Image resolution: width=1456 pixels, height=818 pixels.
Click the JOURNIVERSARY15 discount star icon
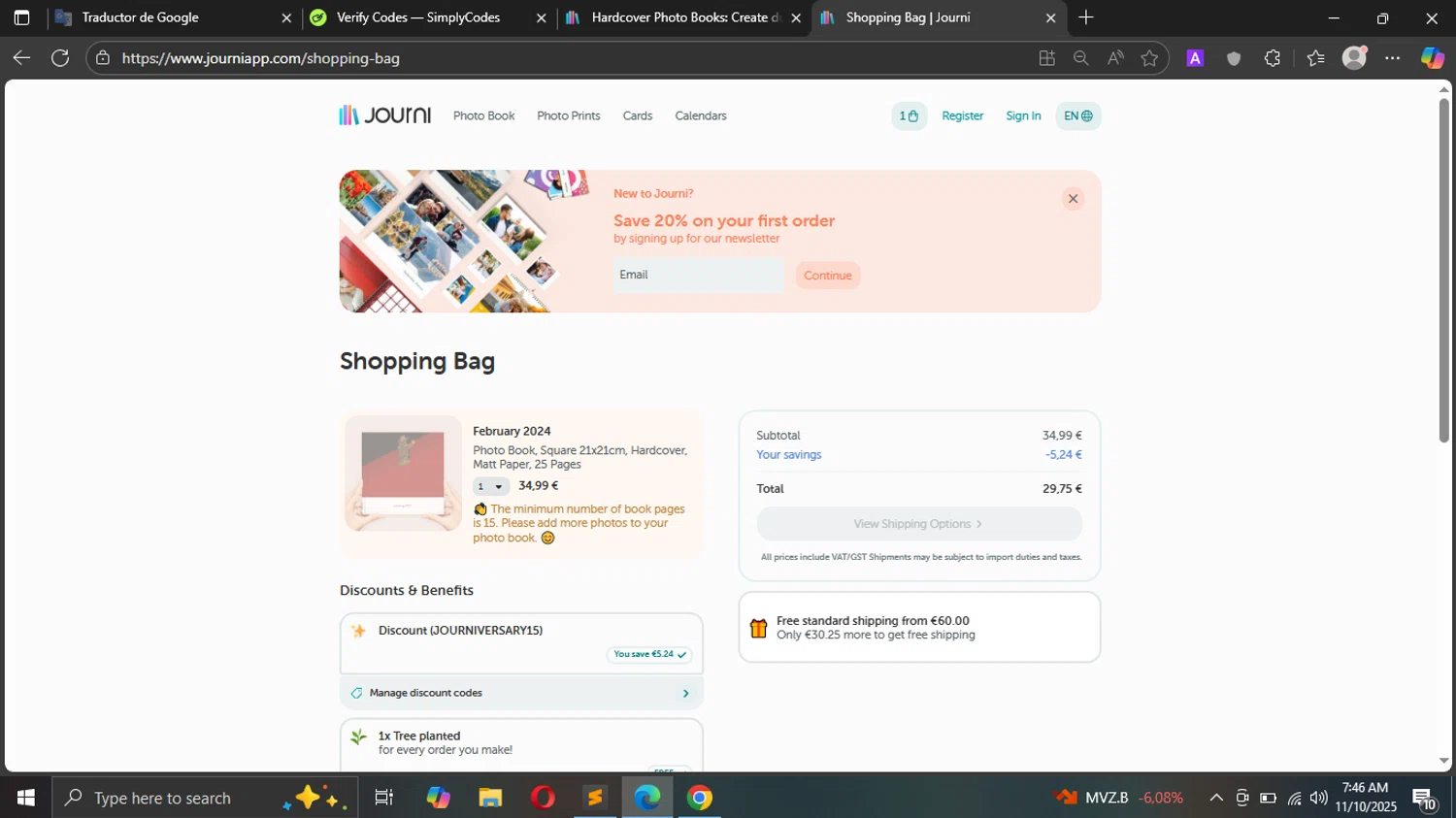(x=358, y=631)
